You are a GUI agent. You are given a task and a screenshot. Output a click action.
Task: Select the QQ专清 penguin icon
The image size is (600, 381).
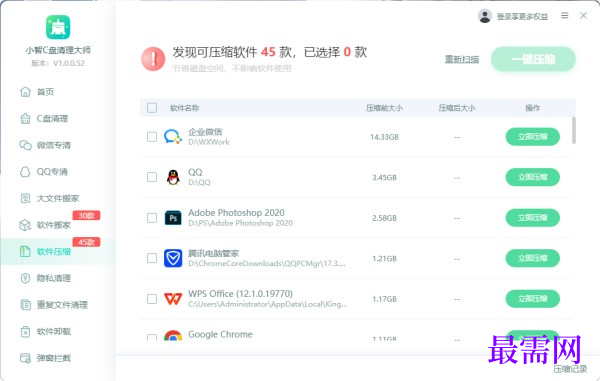point(25,172)
